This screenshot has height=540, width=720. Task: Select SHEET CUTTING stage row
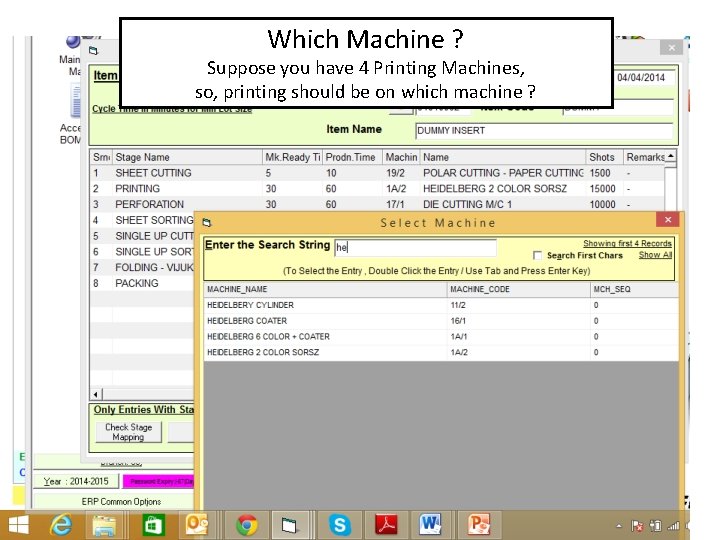click(377, 173)
